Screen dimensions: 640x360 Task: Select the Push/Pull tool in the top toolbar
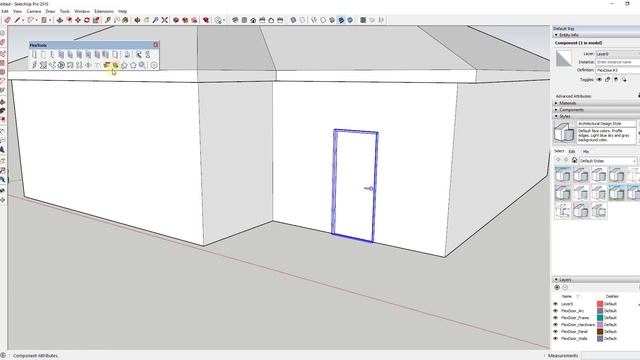click(60, 20)
